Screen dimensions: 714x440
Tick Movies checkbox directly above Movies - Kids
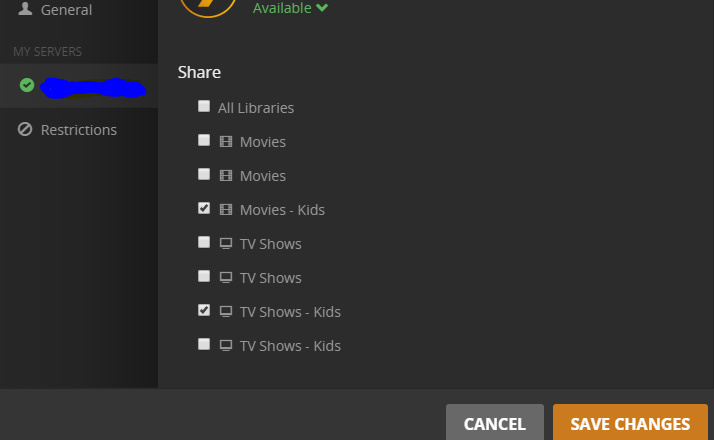click(x=204, y=174)
